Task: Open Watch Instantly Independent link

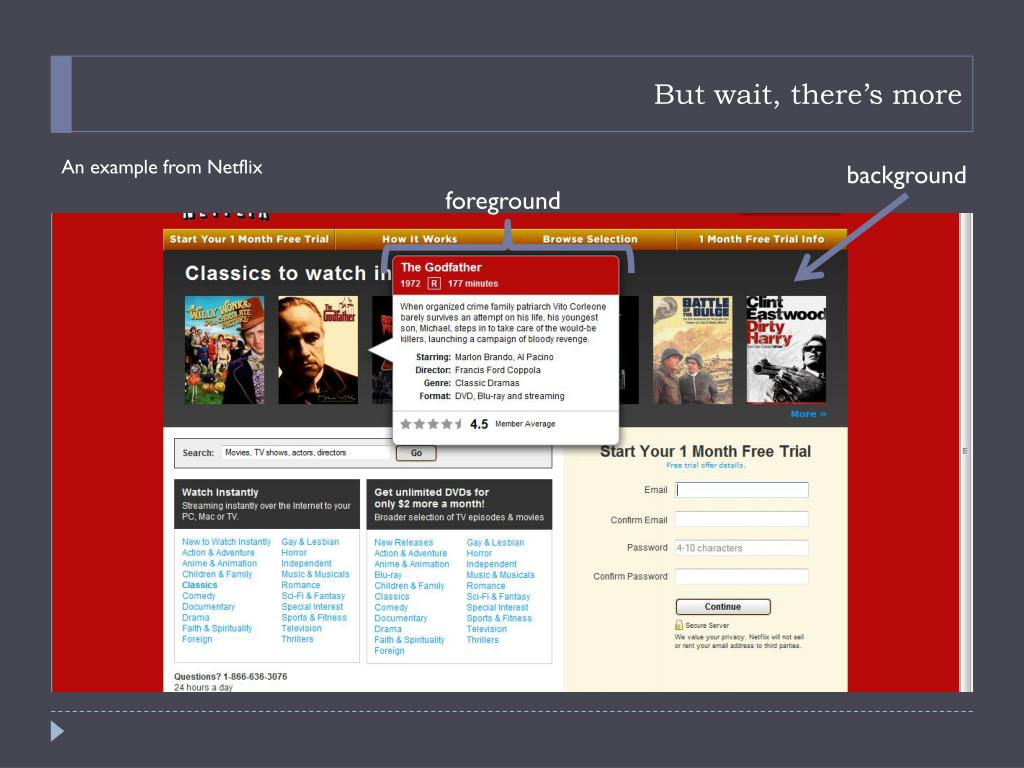Action: [306, 564]
